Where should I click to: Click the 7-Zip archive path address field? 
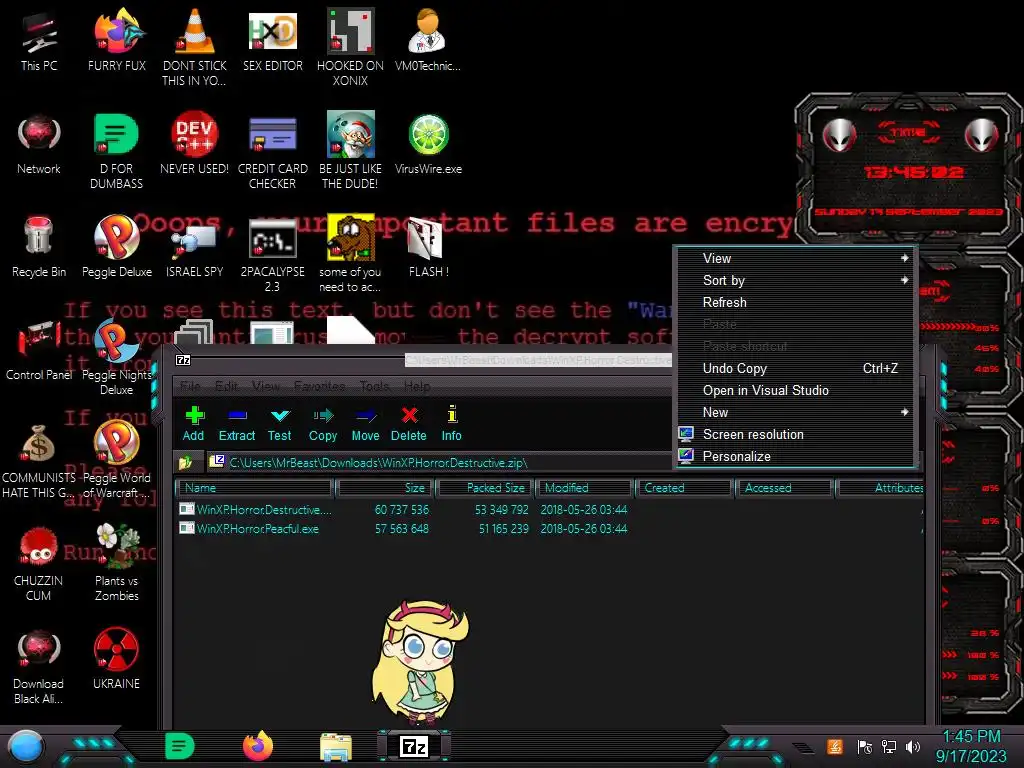pos(439,462)
